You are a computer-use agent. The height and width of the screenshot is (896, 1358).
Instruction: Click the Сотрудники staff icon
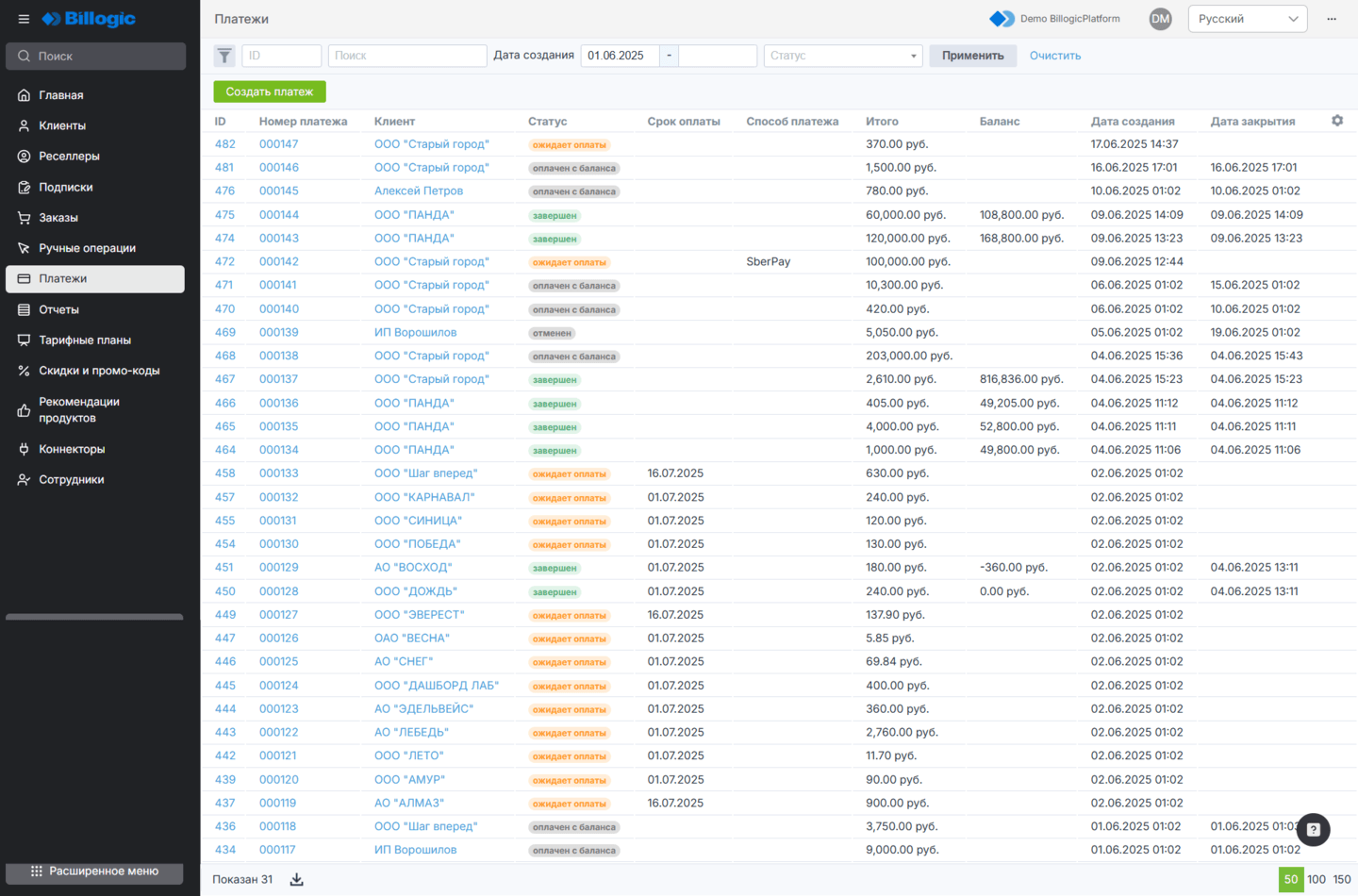point(25,480)
